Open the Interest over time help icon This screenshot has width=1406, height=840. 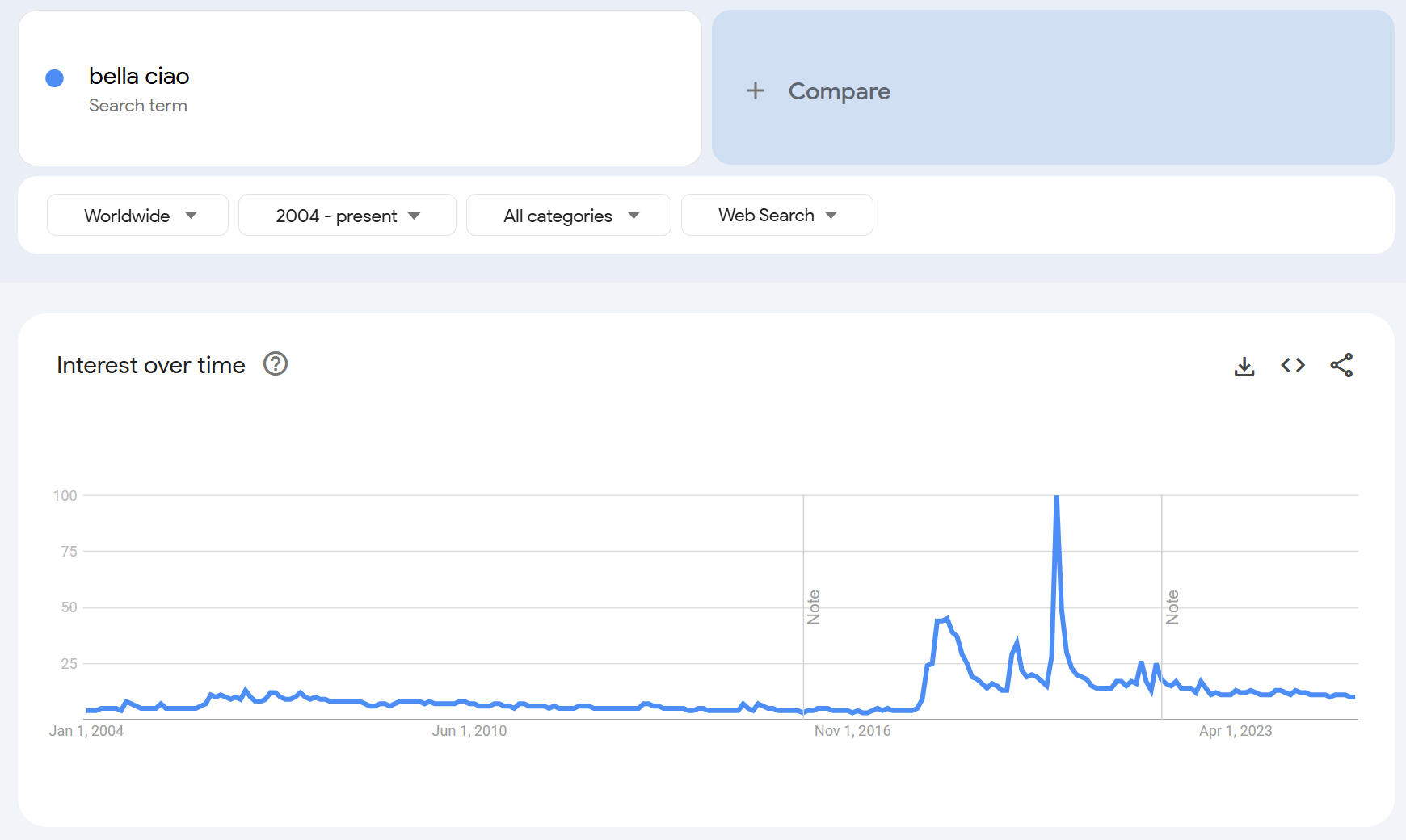[x=276, y=364]
